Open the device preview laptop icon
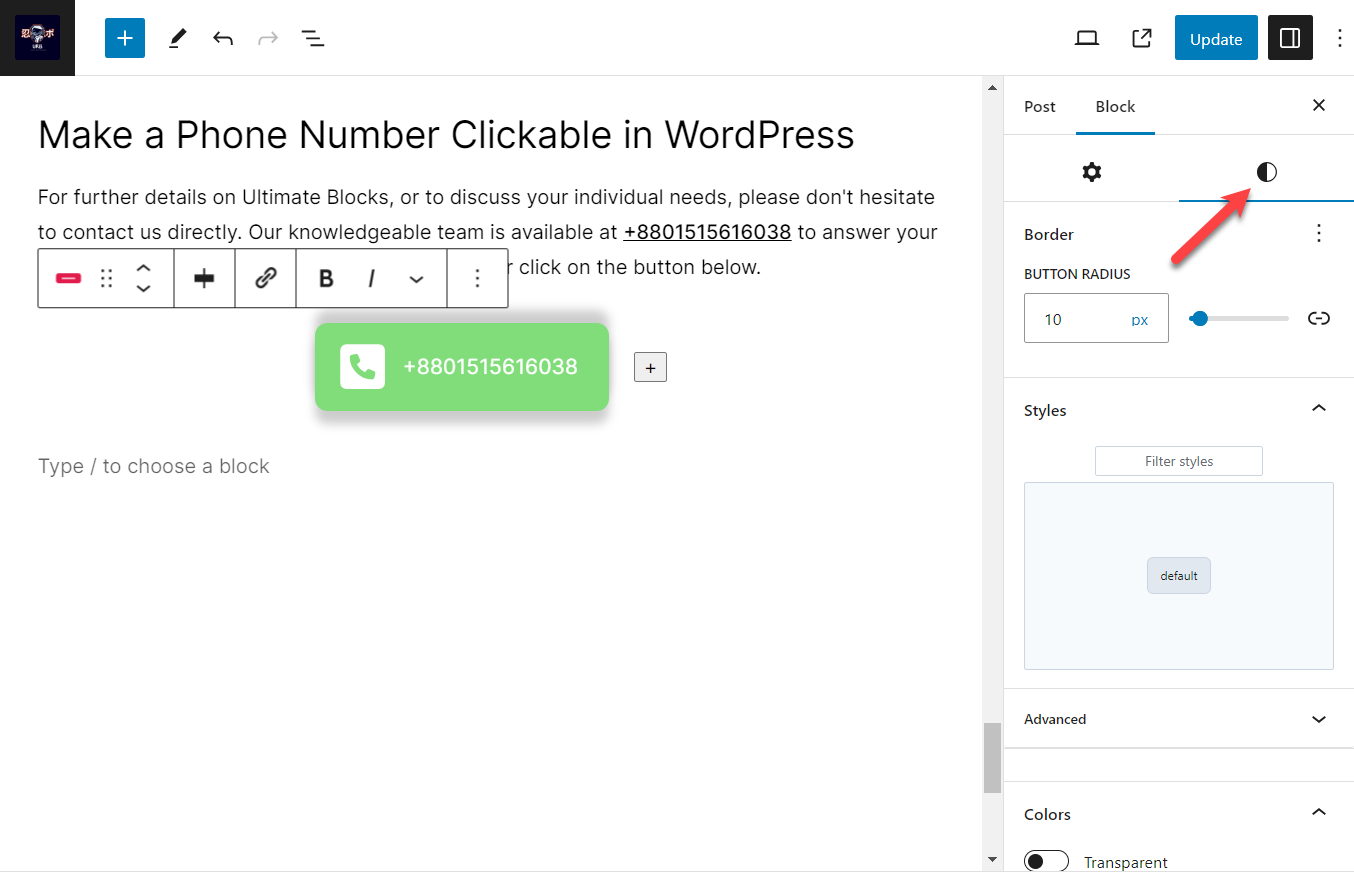 click(1087, 38)
